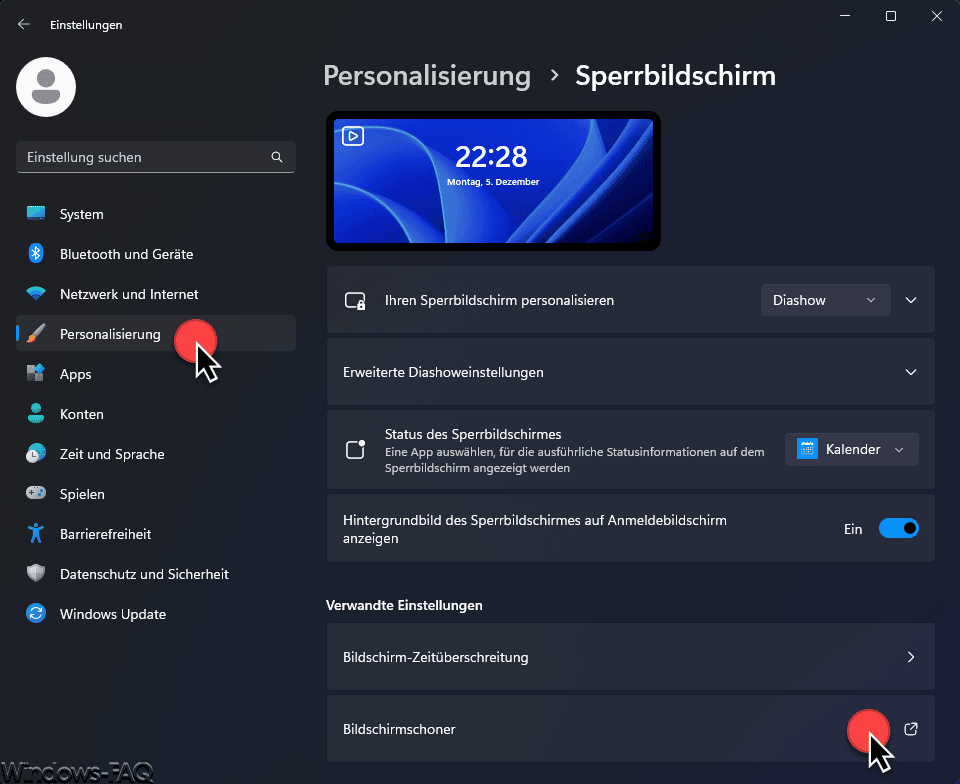This screenshot has width=960, height=784.
Task: Open Konten settings
Action: click(x=156, y=414)
